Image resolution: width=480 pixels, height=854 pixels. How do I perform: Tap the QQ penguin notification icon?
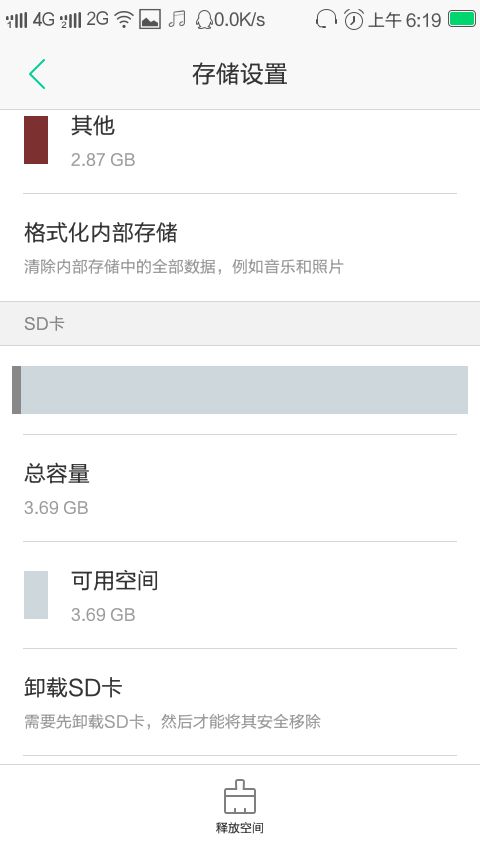pos(203,20)
